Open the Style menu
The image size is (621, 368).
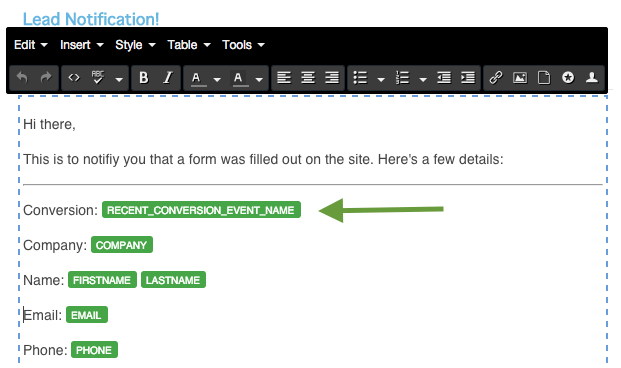coord(135,45)
